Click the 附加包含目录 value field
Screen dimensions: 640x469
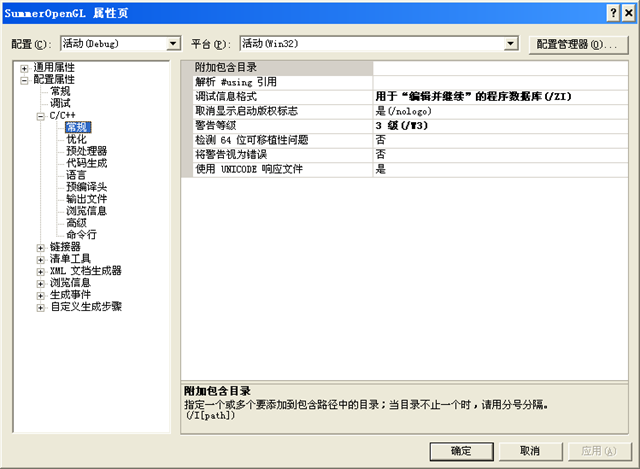(x=498, y=67)
